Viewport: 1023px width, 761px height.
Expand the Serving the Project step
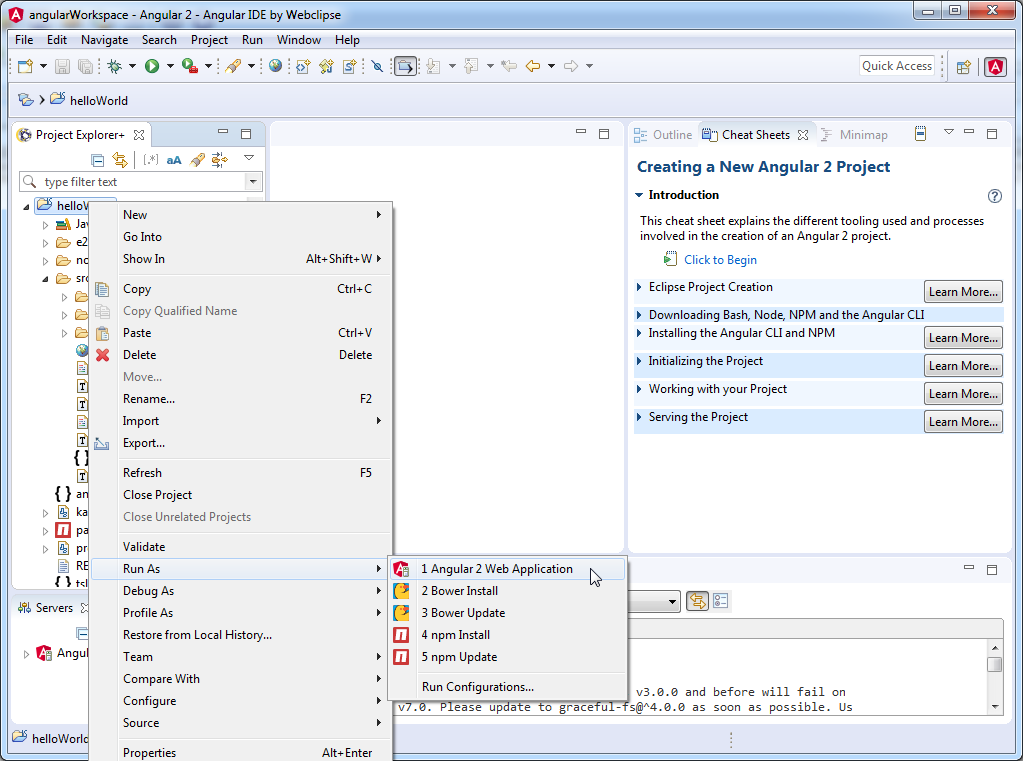pyautogui.click(x=639, y=416)
